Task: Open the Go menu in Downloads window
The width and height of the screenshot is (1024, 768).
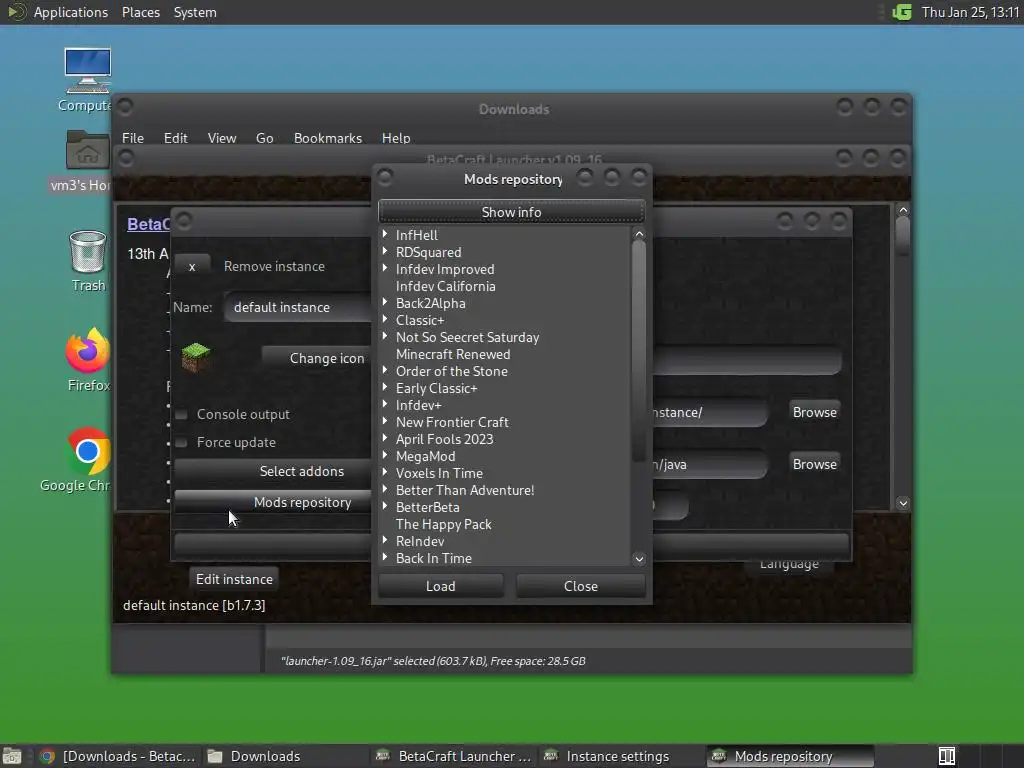Action: point(264,138)
